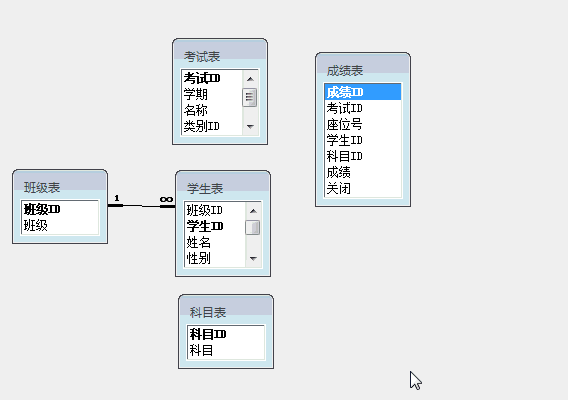This screenshot has height=400, width=568.
Task: Select the 科目ID field in 成绩表
Action: pos(363,156)
